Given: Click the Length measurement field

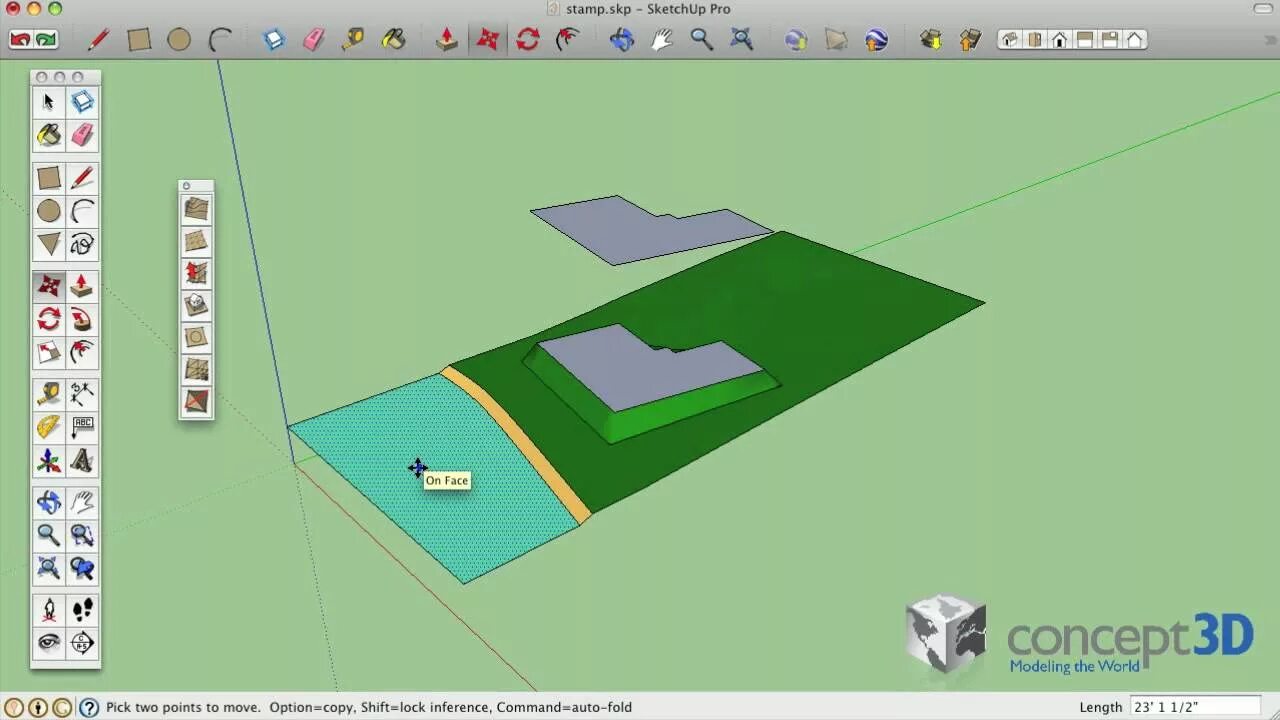Looking at the screenshot, I should (1195, 707).
